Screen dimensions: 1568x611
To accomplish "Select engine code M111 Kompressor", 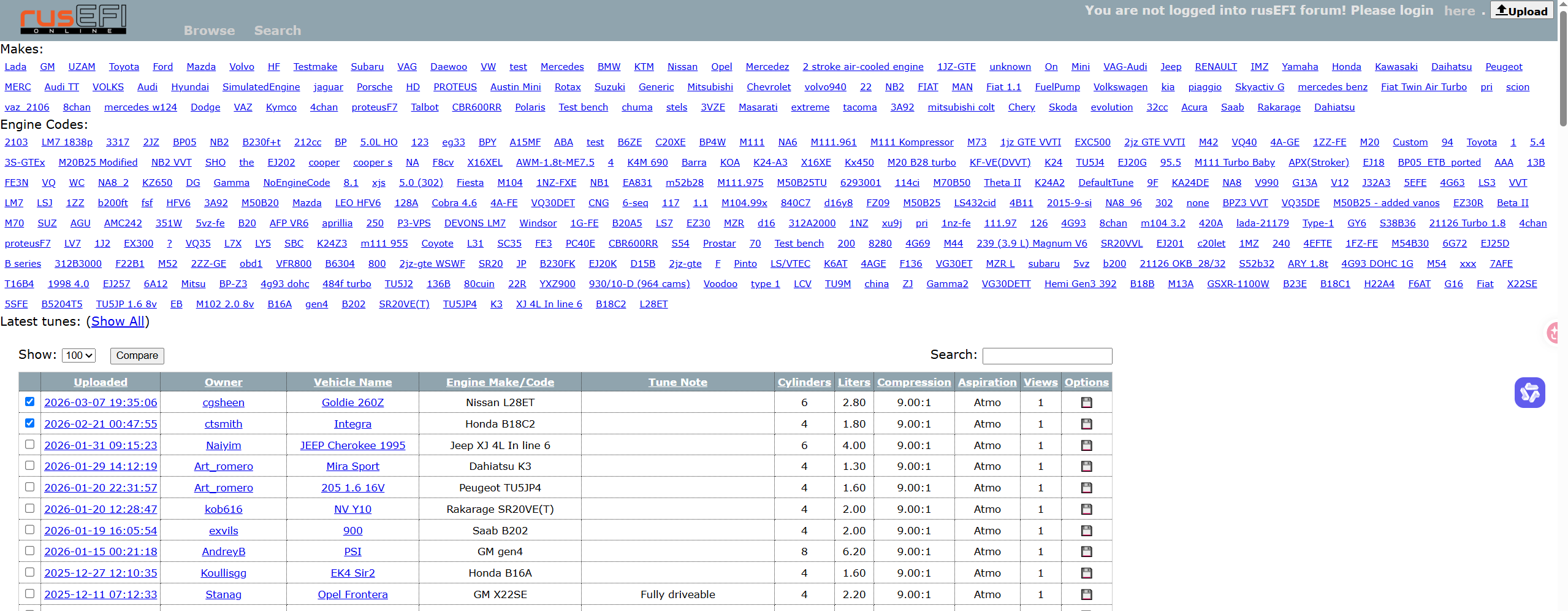I will (911, 142).
